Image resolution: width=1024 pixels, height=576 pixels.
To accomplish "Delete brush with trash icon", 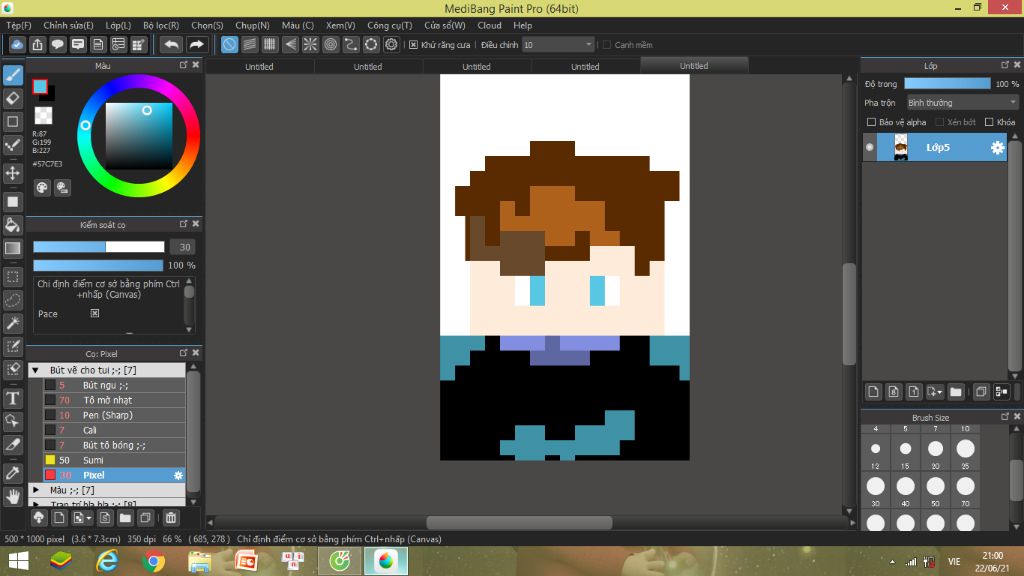I will click(170, 518).
